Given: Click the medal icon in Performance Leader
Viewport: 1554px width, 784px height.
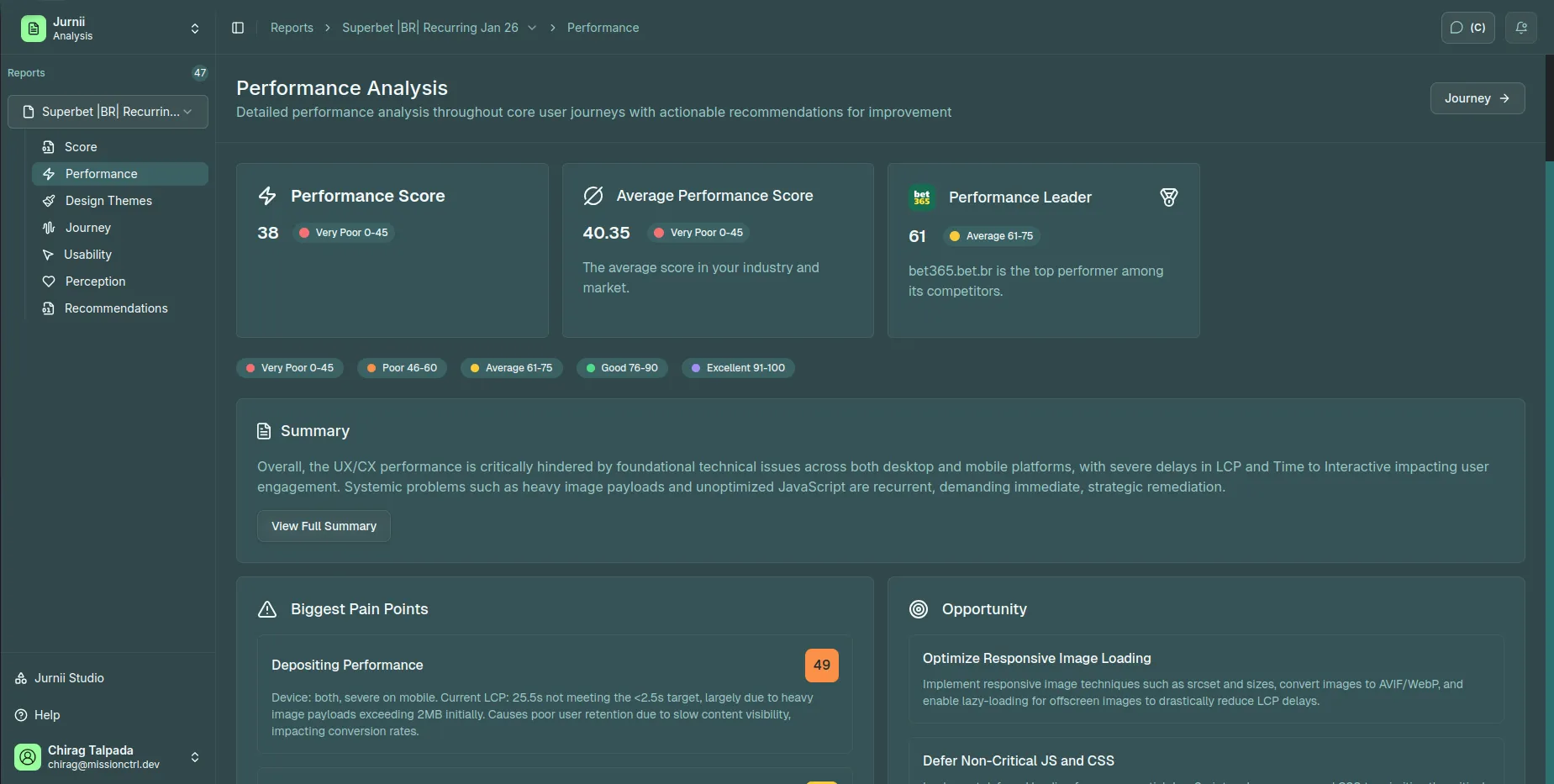Looking at the screenshot, I should point(1168,197).
